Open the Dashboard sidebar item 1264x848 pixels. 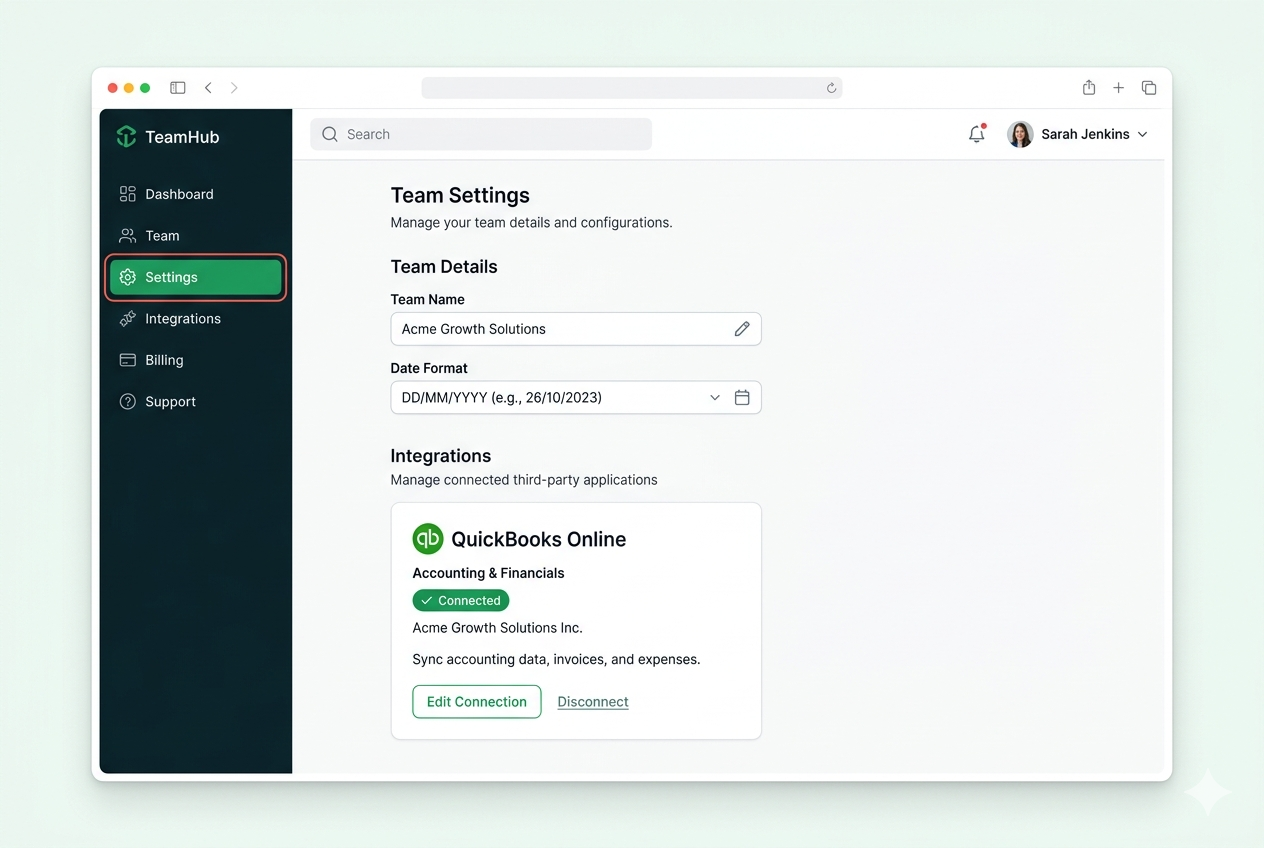(196, 194)
